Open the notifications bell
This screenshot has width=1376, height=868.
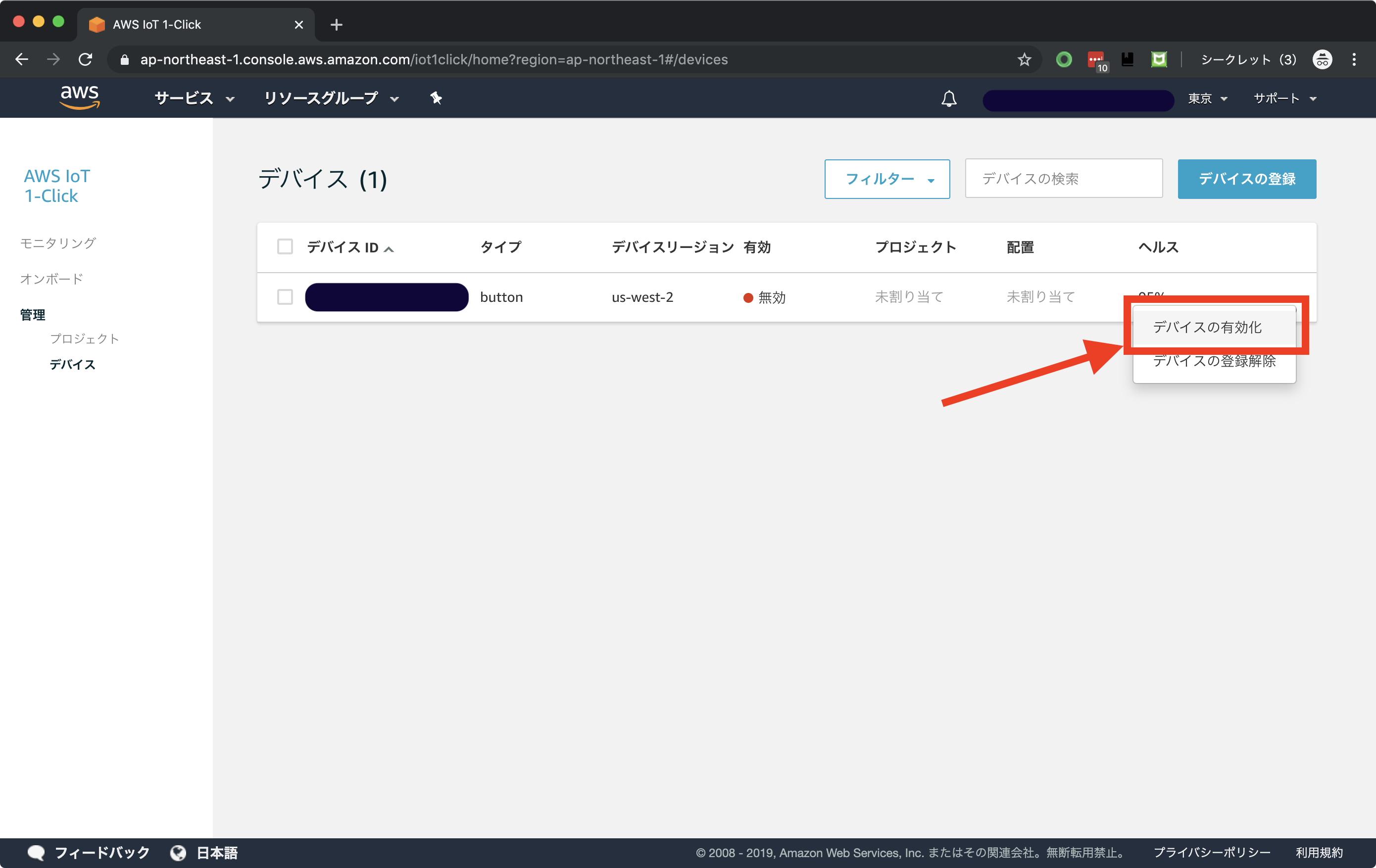coord(948,98)
